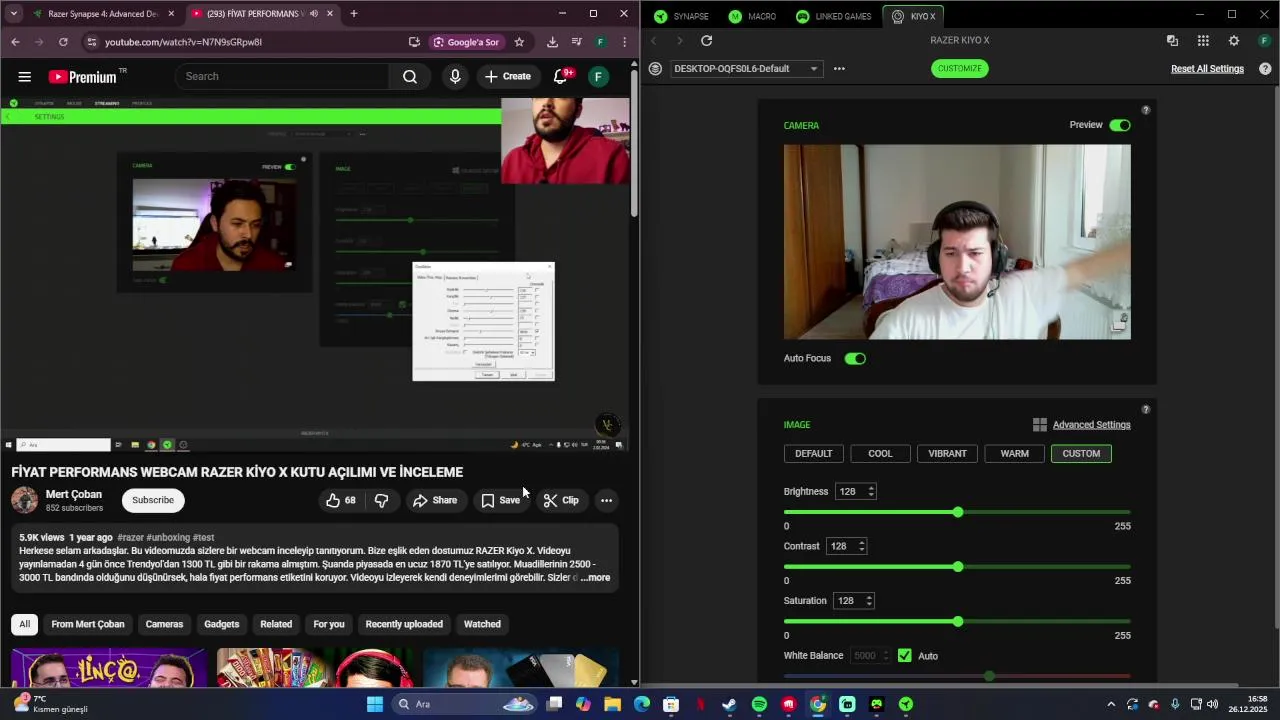Screen dimensions: 1280x720
Task: Show hidden system tray icons
Action: tap(1110, 705)
